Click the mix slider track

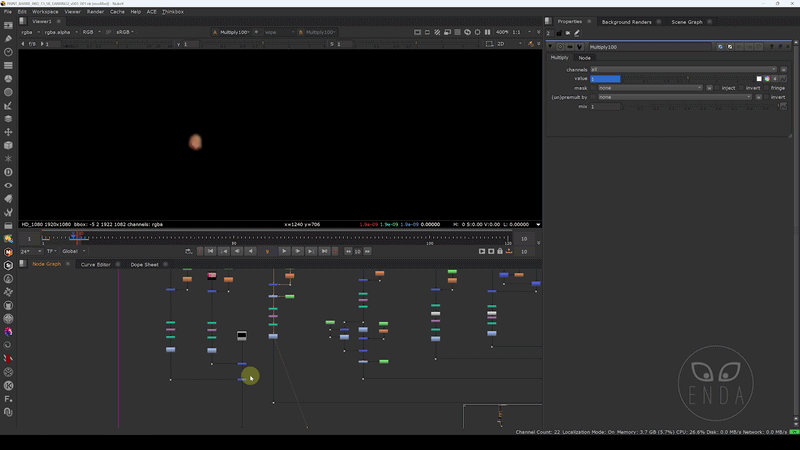point(699,106)
